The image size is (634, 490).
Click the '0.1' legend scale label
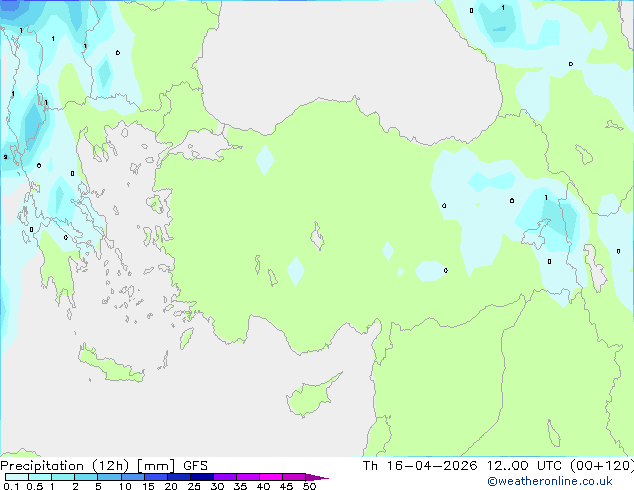click(x=11, y=486)
